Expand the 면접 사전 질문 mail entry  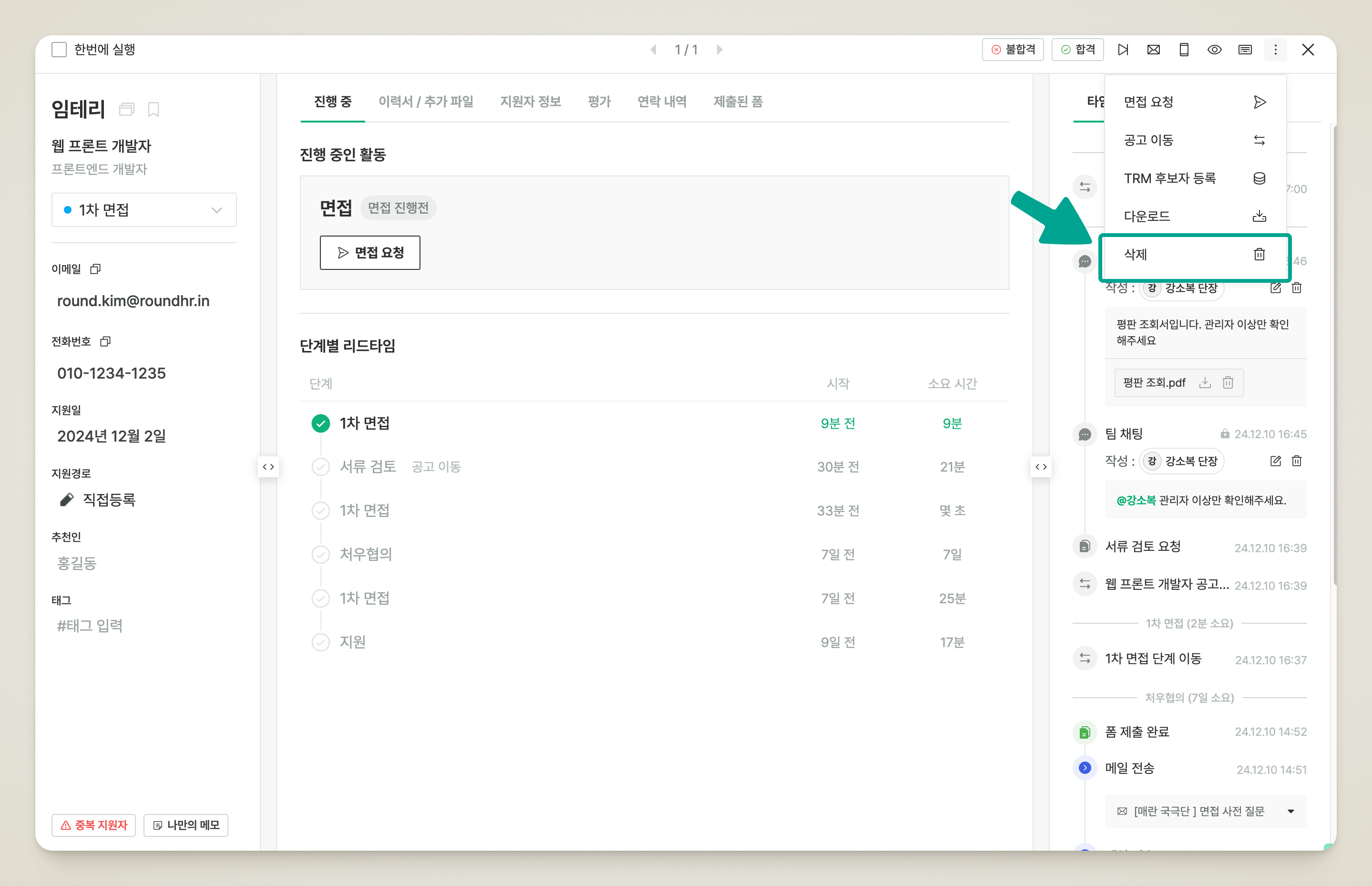click(1290, 811)
